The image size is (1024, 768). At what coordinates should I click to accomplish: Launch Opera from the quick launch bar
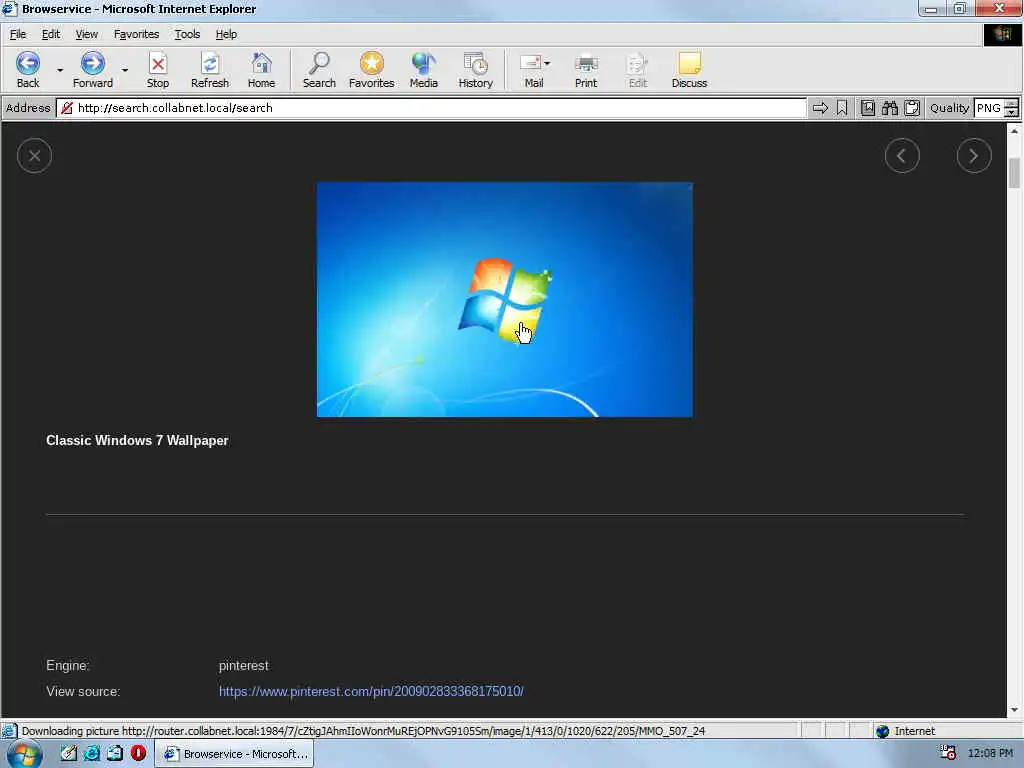(x=138, y=754)
